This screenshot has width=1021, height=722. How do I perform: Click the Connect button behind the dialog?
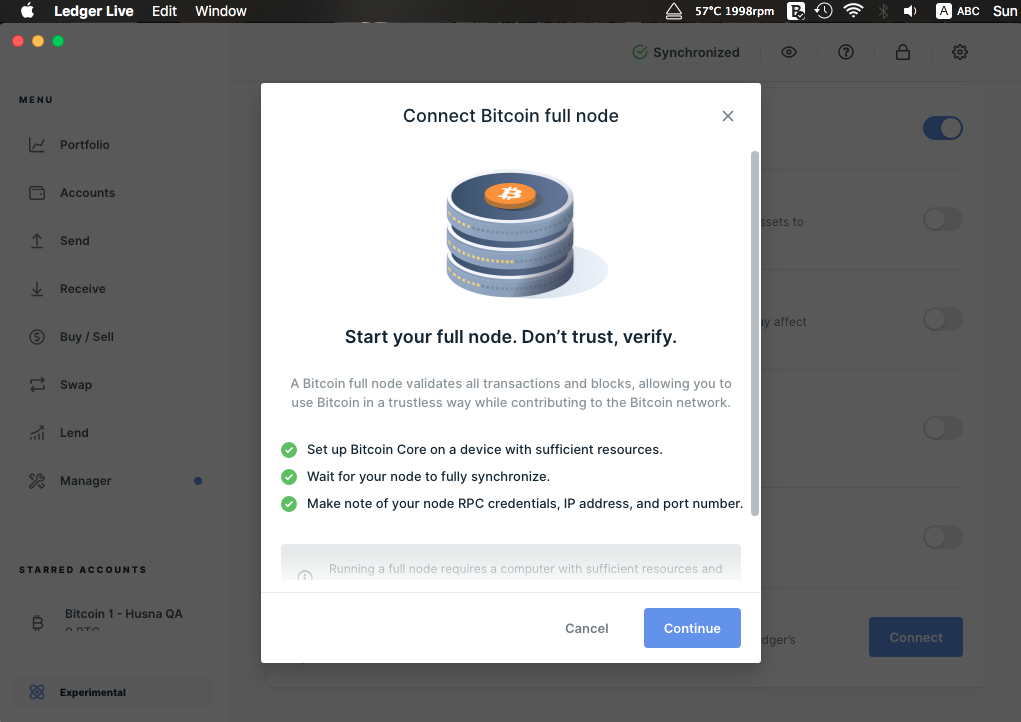click(x=916, y=637)
